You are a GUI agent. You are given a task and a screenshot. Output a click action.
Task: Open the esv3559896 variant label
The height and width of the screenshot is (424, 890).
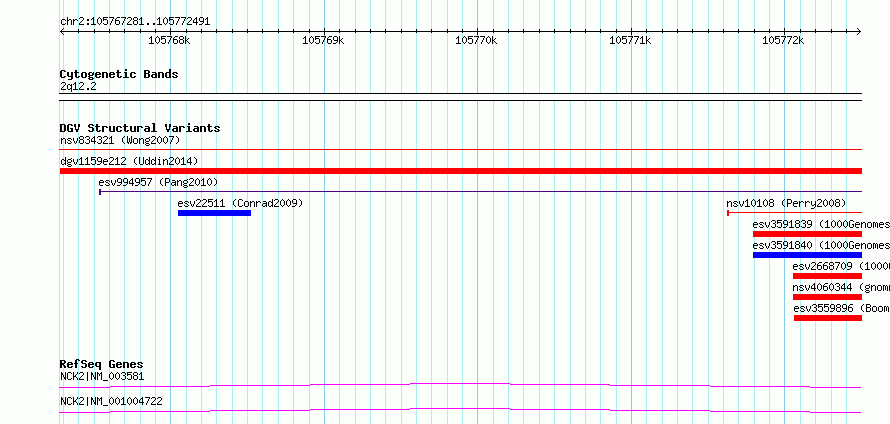click(841, 308)
